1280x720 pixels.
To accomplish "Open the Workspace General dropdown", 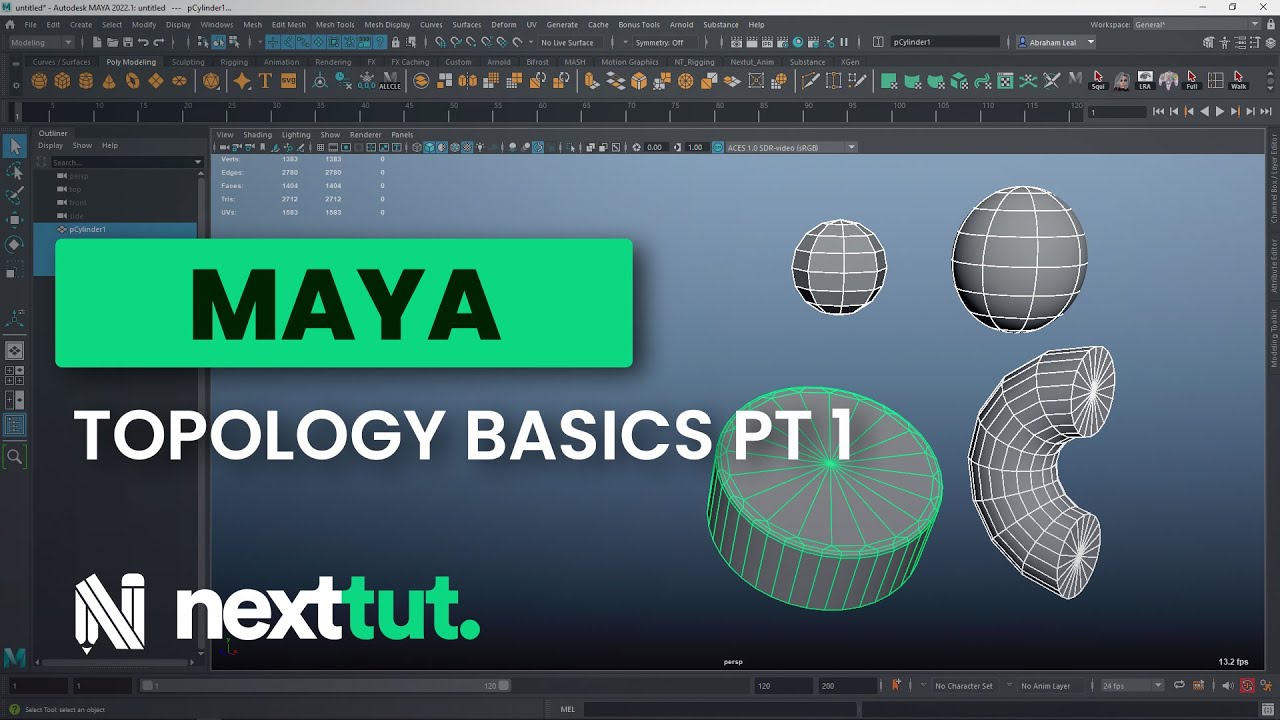I will pyautogui.click(x=1199, y=24).
